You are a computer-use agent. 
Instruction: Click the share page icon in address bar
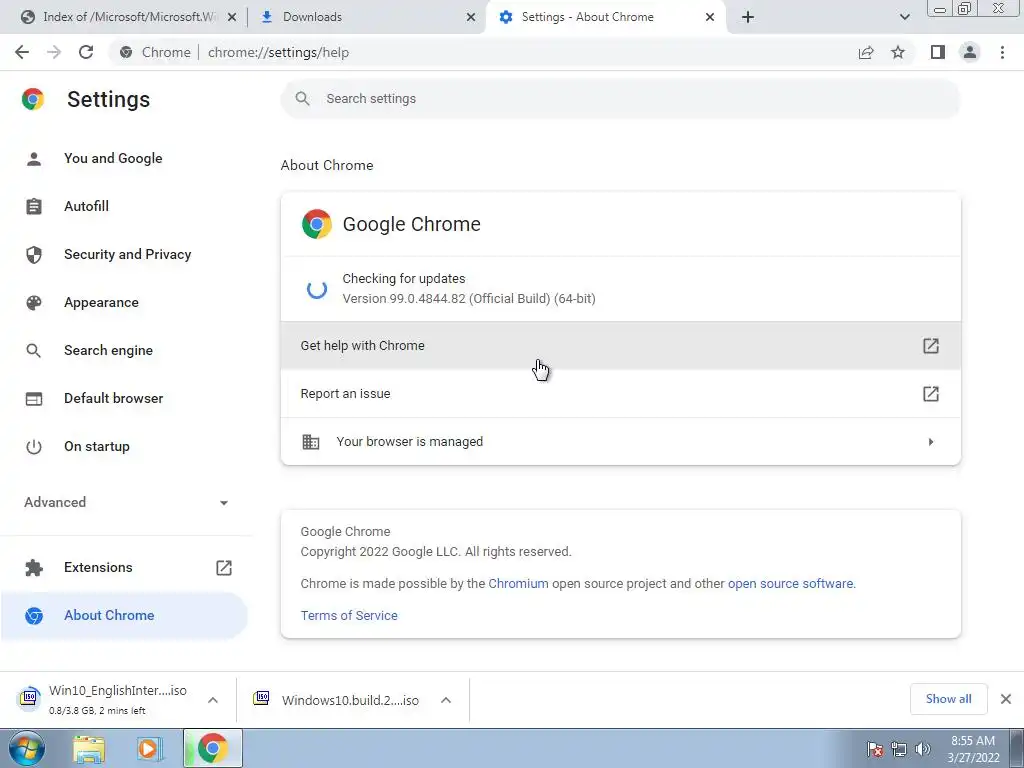(866, 52)
